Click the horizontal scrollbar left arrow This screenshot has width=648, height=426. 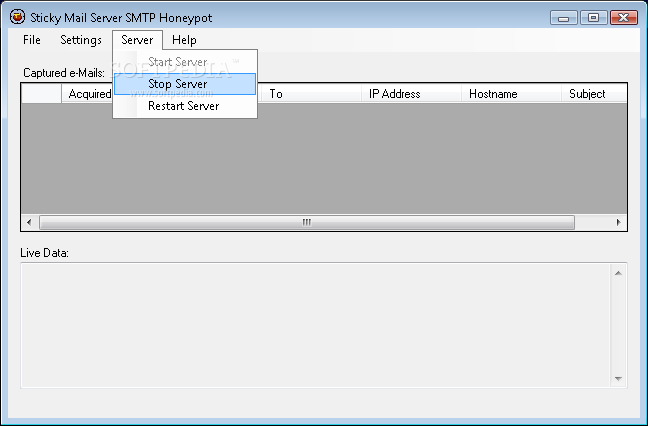(x=29, y=222)
